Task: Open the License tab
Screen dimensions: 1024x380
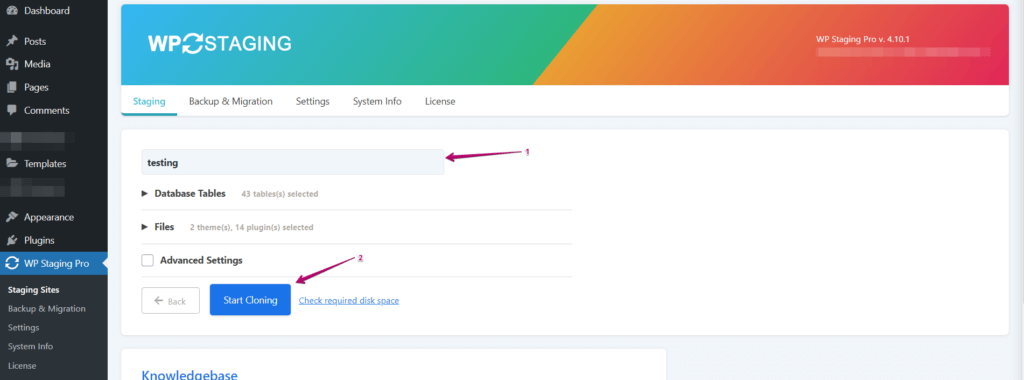Action: 440,101
